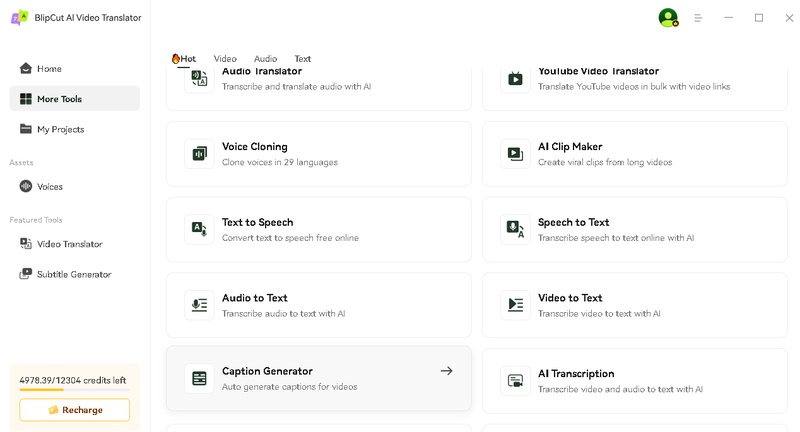Open Text to Speech icon
This screenshot has width=800, height=432.
coord(200,229)
